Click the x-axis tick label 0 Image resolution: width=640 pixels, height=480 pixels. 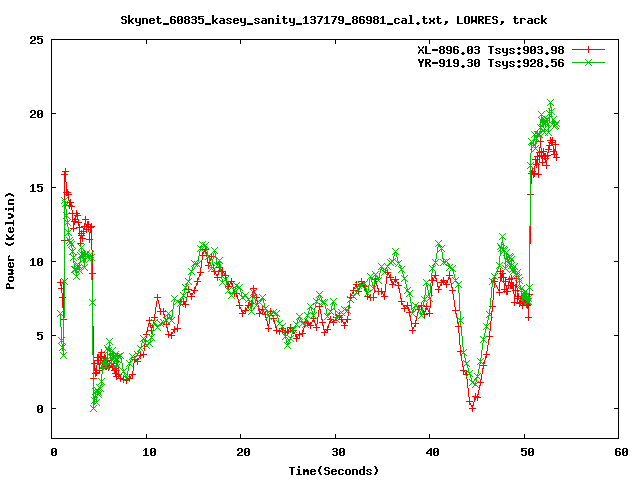[x=53, y=452]
